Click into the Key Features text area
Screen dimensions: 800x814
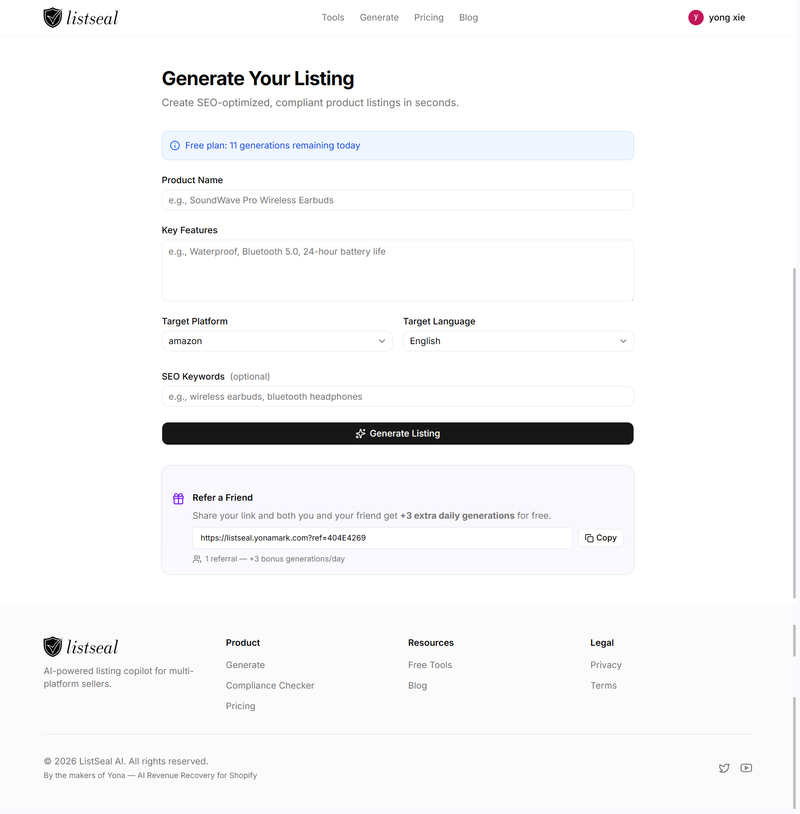[398, 270]
